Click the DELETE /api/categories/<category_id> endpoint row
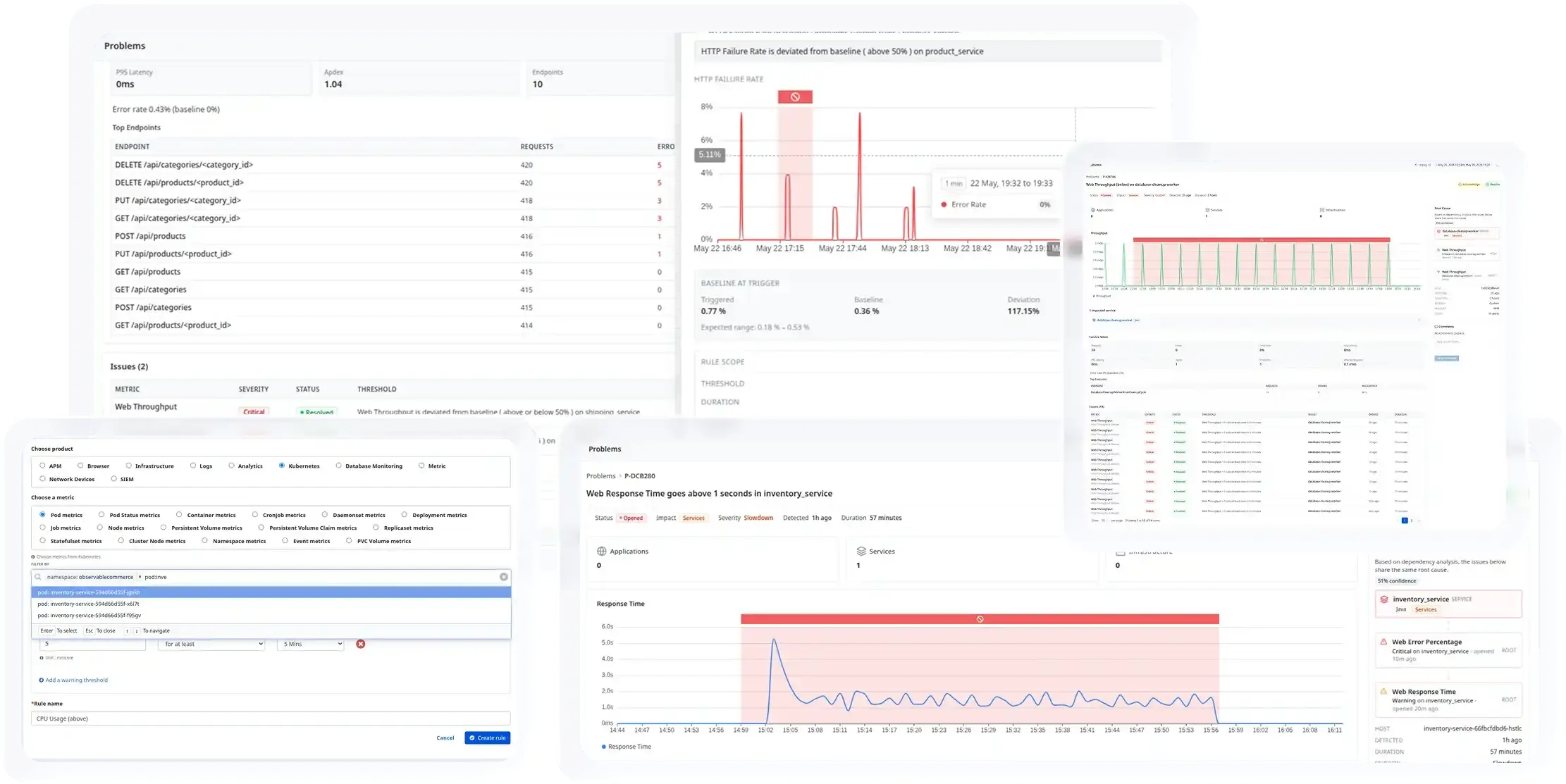The width and height of the screenshot is (1566, 784). pos(393,165)
